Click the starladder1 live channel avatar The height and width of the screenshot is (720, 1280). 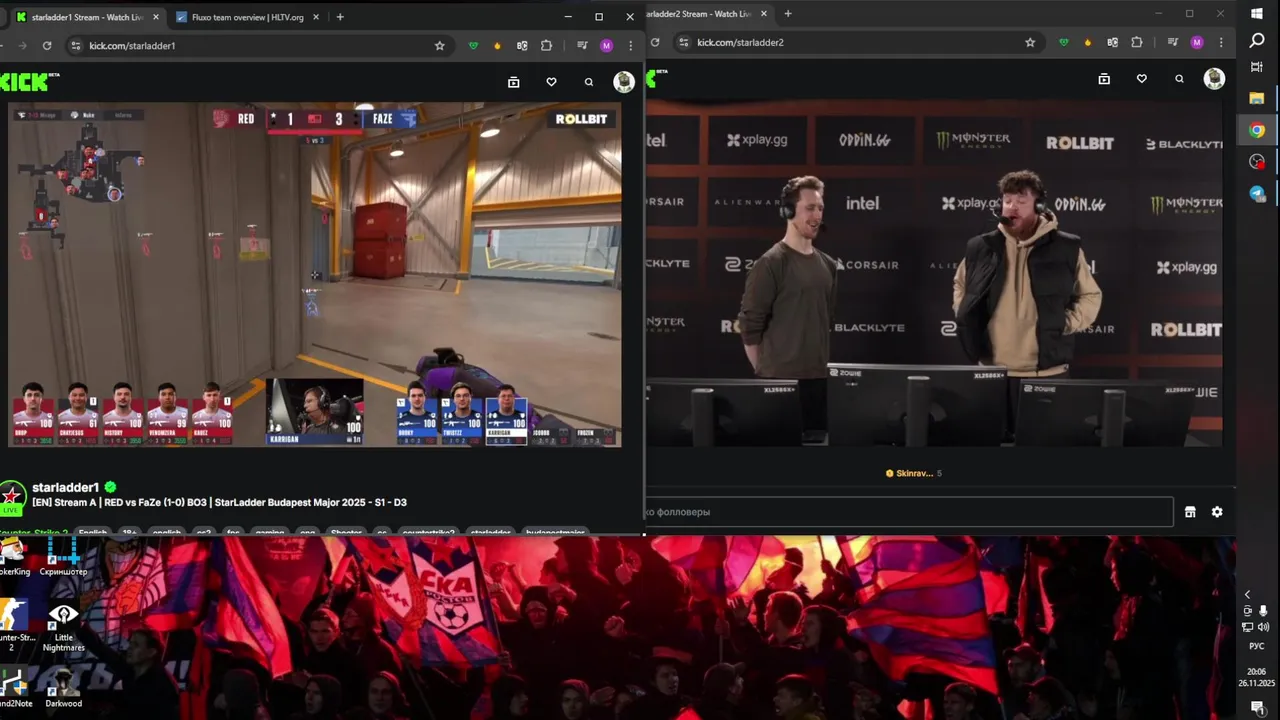[12, 497]
